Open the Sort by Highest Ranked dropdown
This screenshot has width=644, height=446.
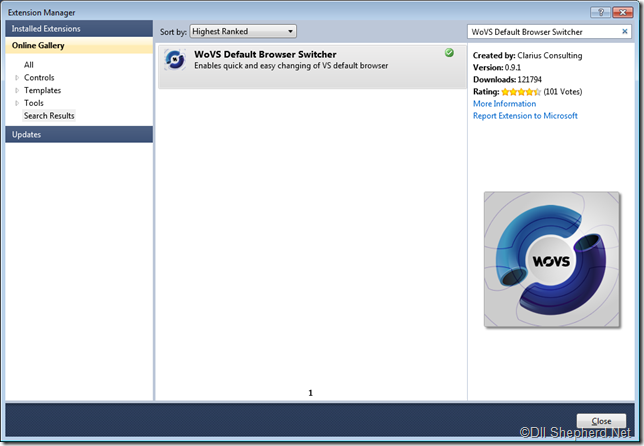243,32
